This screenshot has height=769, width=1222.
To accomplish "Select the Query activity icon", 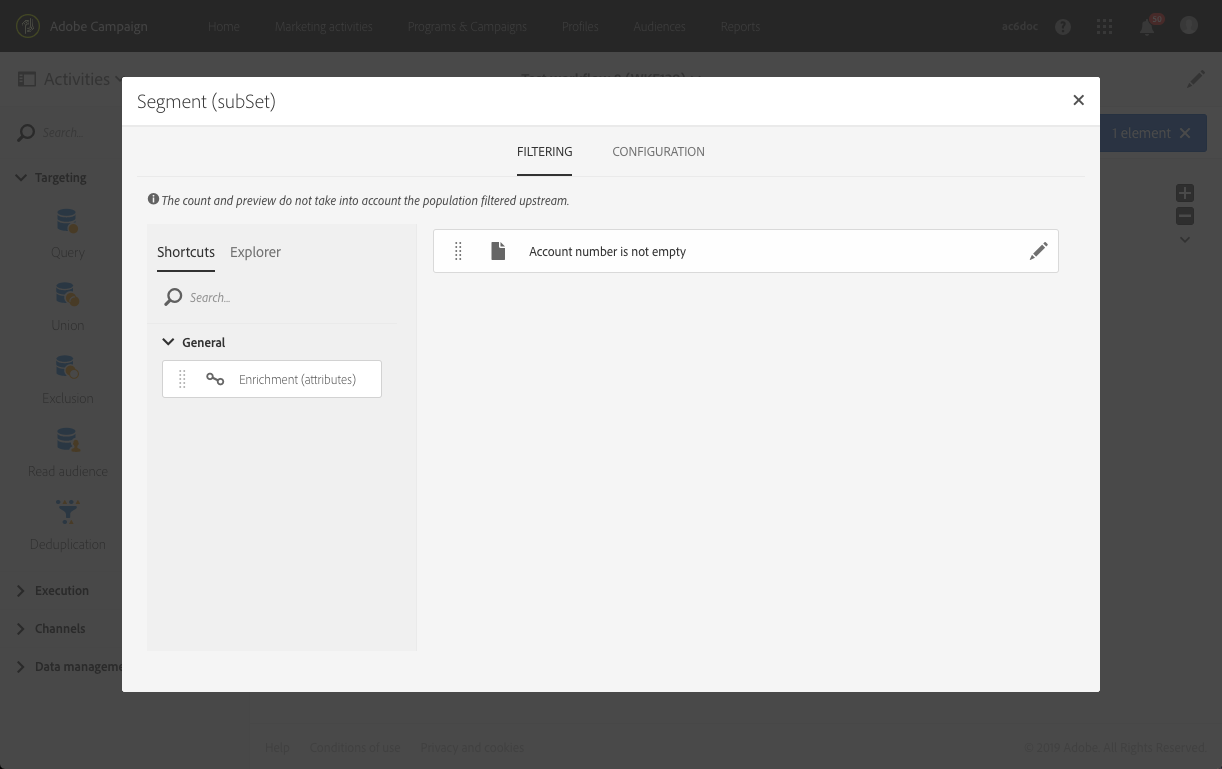I will point(67,221).
